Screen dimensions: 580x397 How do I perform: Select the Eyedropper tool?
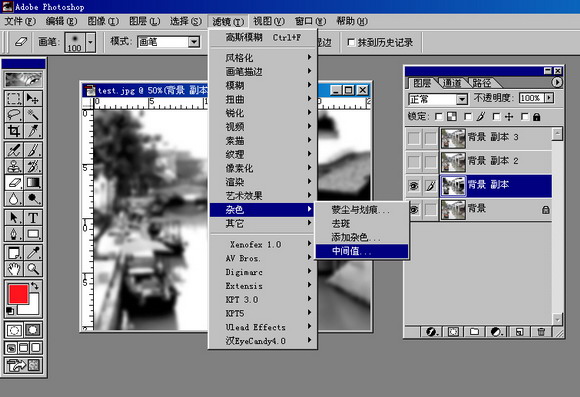tap(33, 253)
